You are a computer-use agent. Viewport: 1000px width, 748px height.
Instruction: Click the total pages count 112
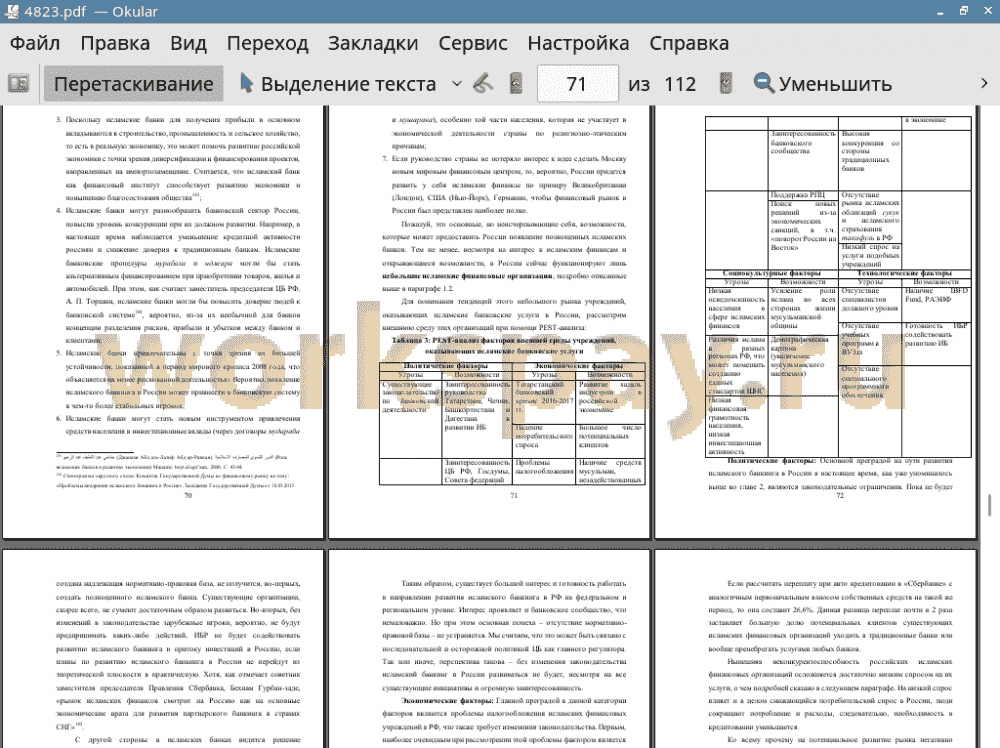(680, 84)
